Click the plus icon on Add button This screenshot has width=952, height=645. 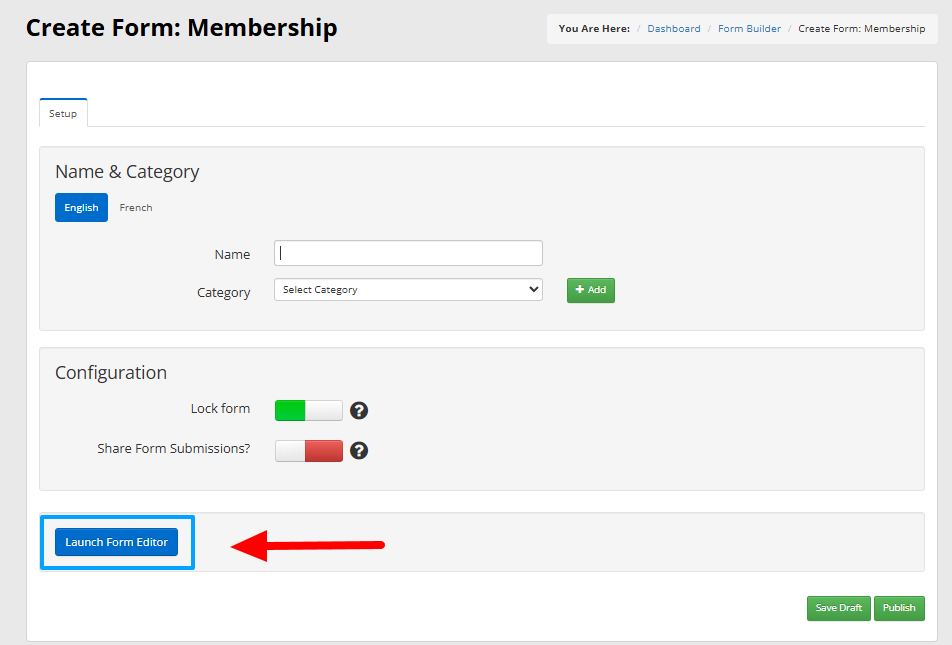[x=579, y=290]
